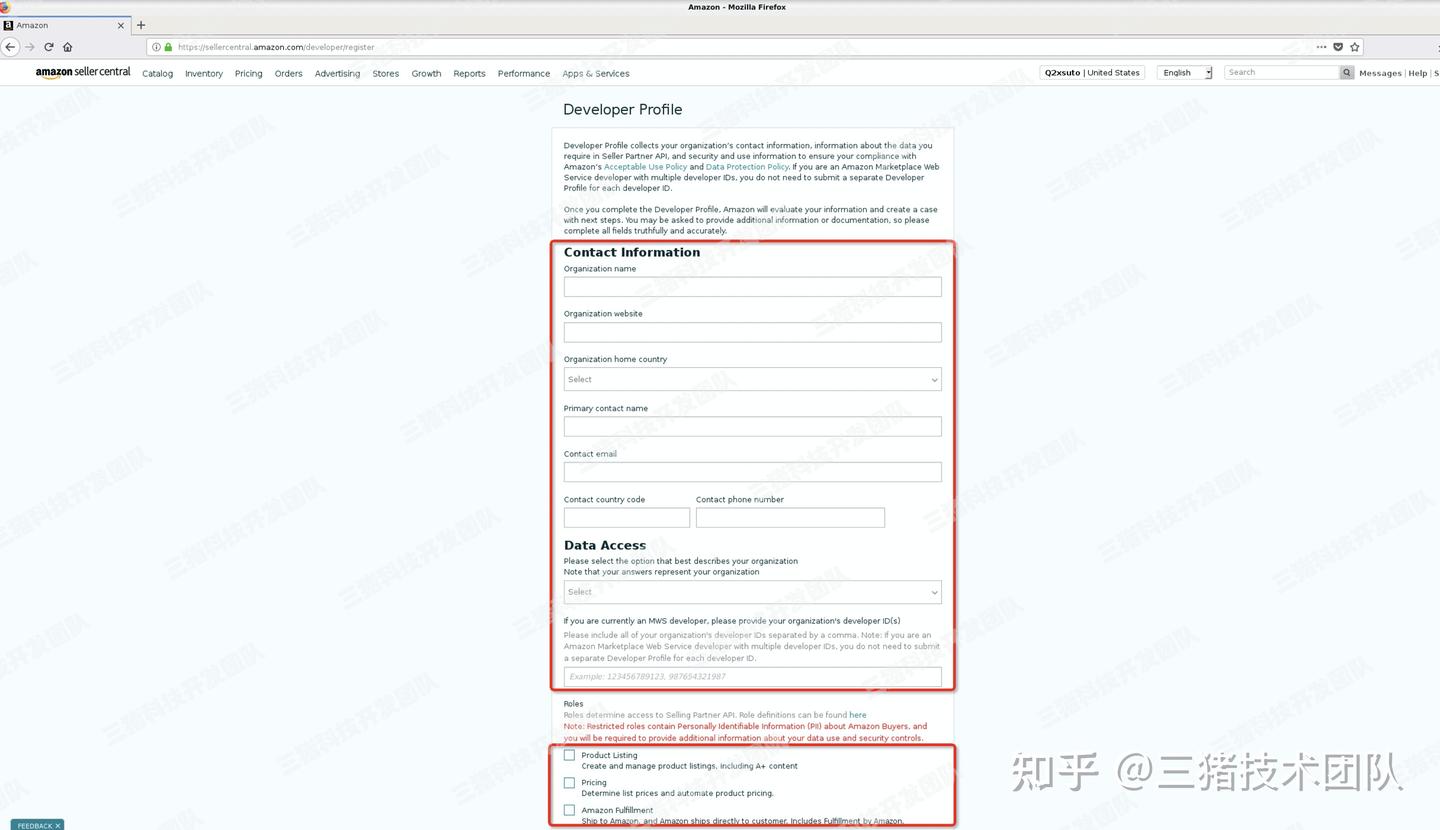Open the English language selector

click(1183, 72)
